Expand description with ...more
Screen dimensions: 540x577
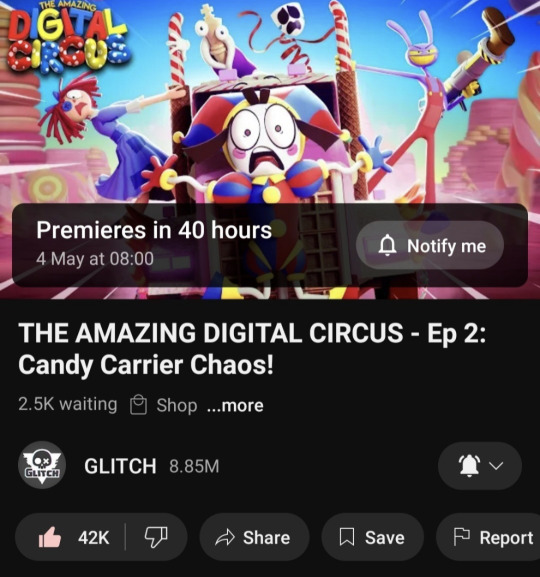235,406
